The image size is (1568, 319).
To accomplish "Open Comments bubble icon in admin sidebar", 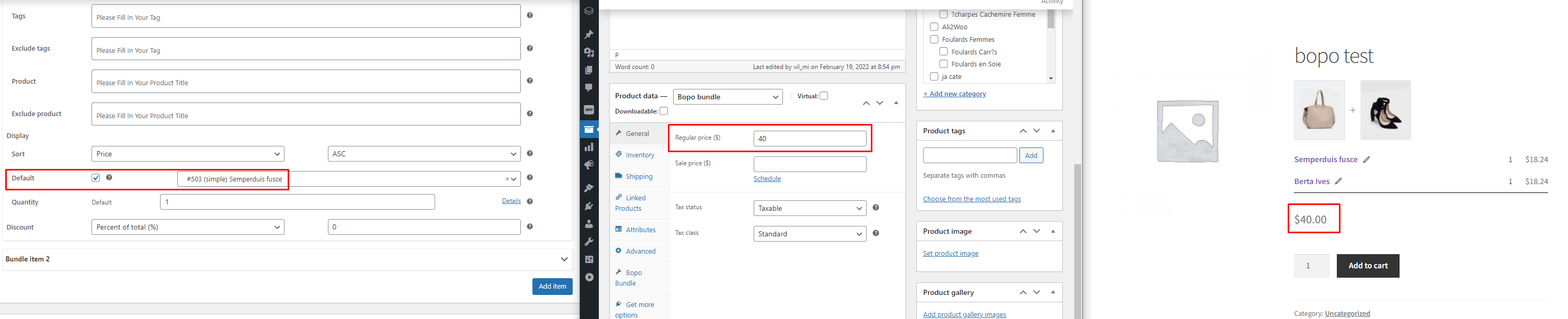I will click(588, 88).
